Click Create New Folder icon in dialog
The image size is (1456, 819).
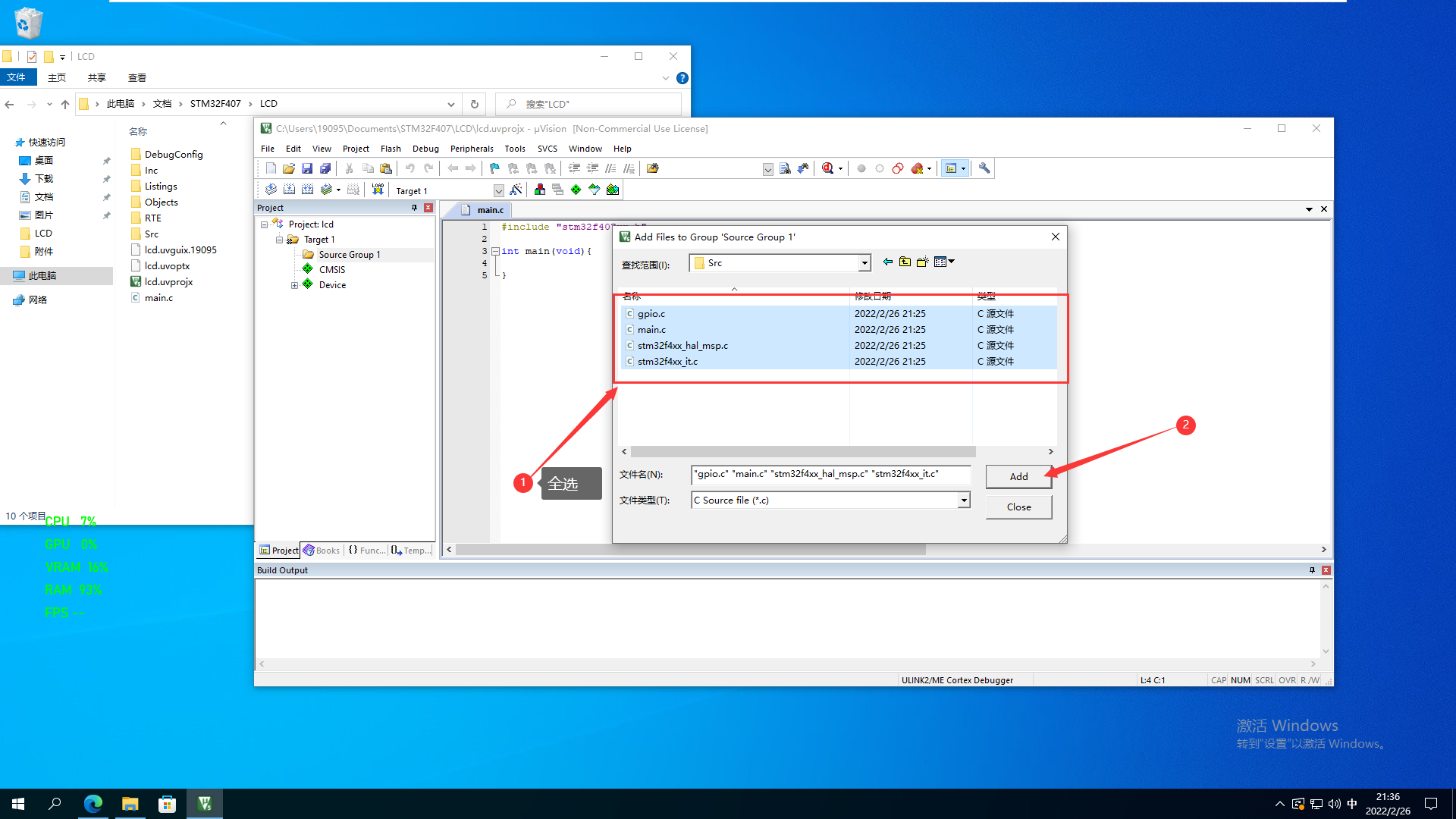point(922,262)
